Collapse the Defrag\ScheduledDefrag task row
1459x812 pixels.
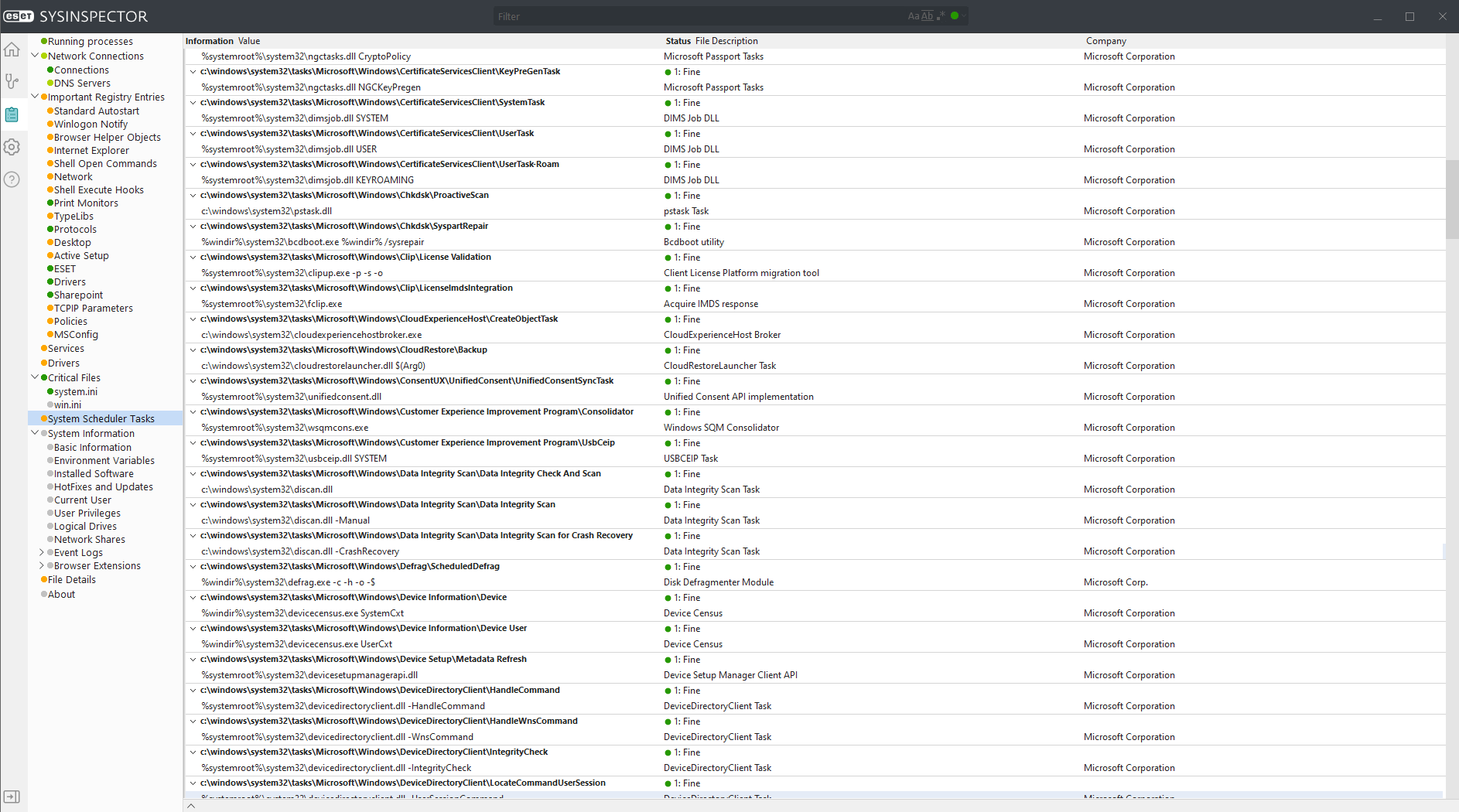(193, 566)
